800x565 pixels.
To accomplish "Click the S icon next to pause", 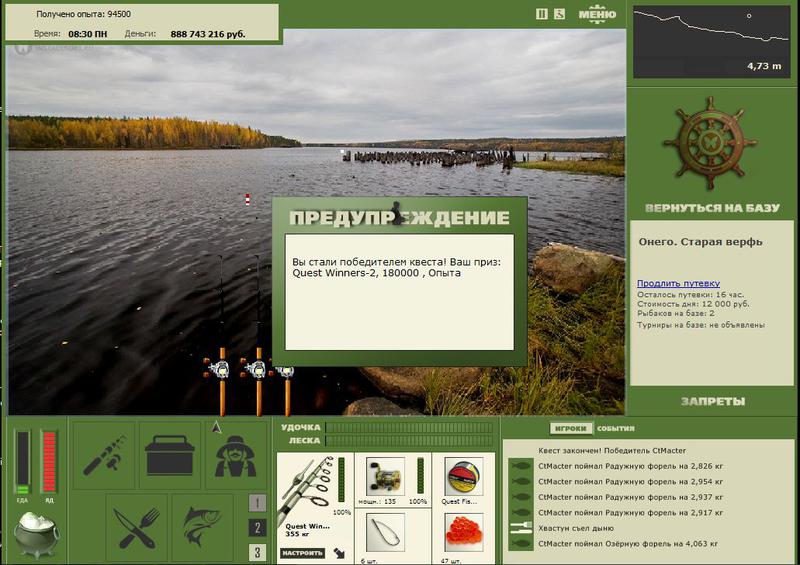I will 560,14.
